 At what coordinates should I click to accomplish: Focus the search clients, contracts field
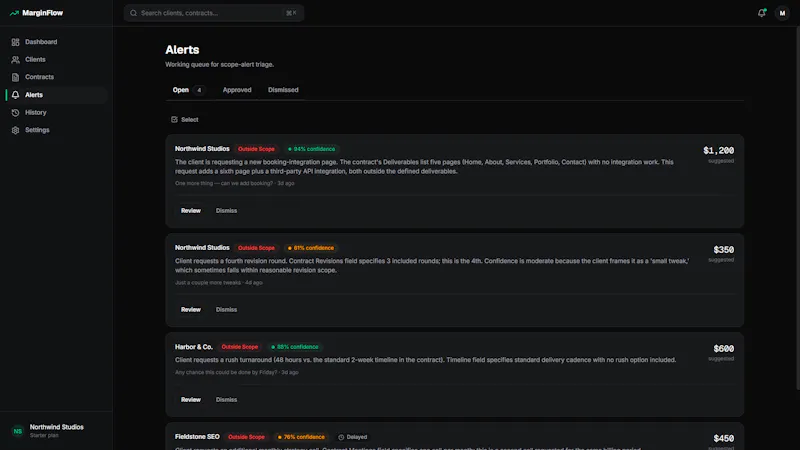(214, 13)
